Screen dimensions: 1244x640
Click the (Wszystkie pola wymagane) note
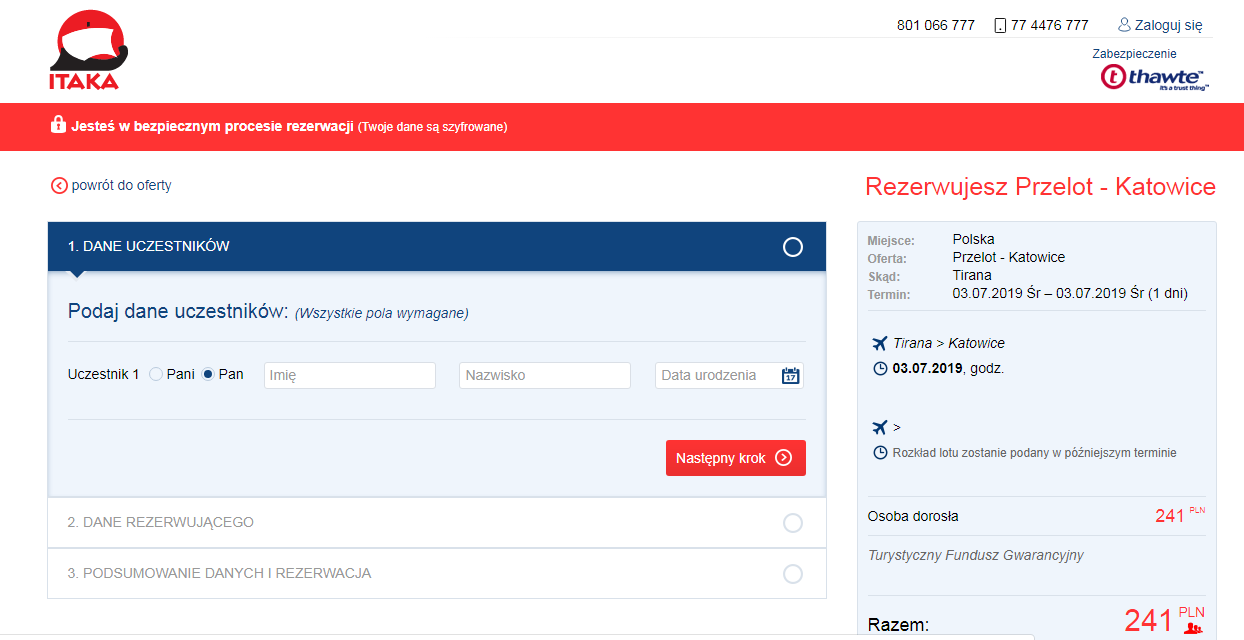(x=381, y=313)
